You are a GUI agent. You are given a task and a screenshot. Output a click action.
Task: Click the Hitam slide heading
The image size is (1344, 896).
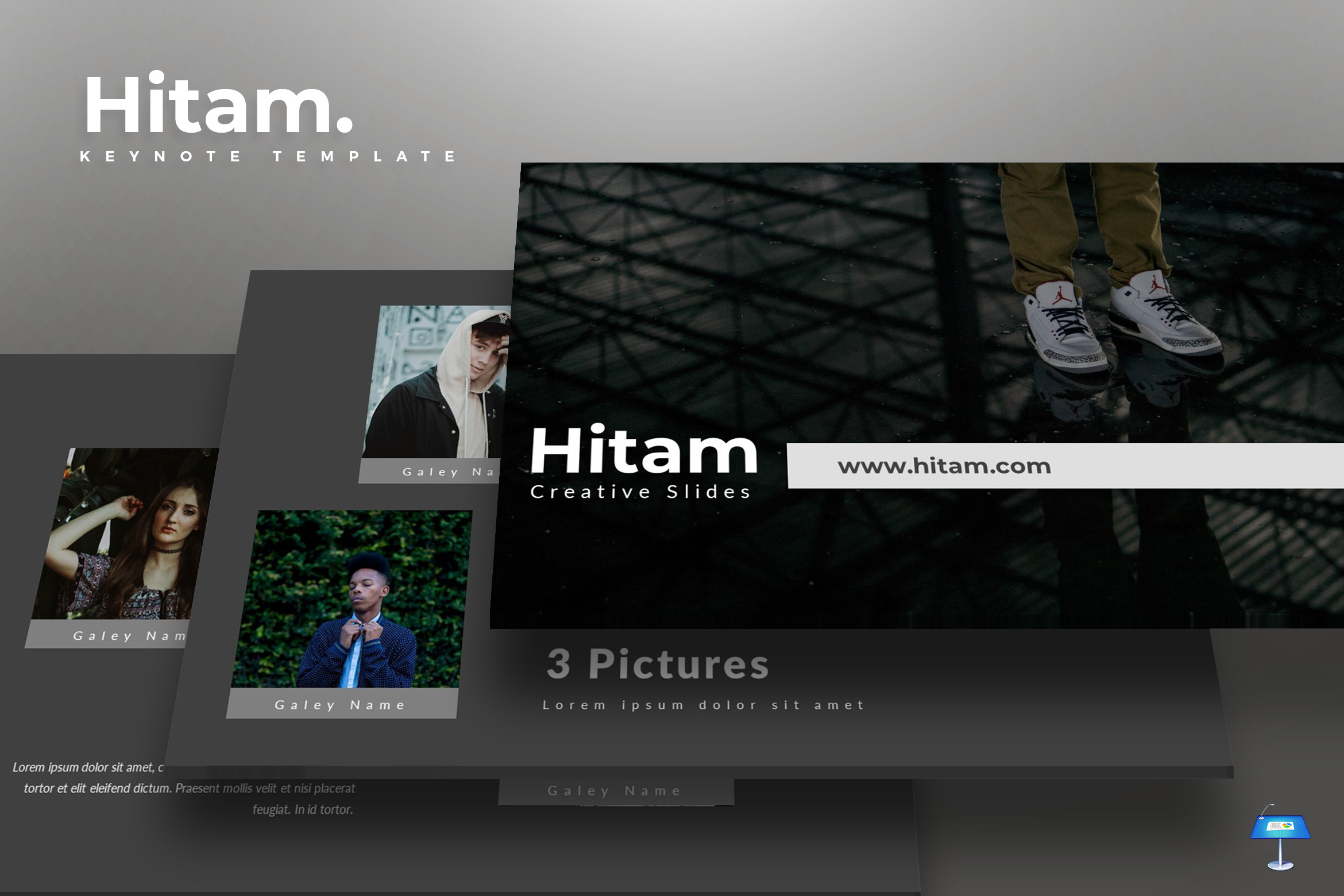tap(643, 450)
